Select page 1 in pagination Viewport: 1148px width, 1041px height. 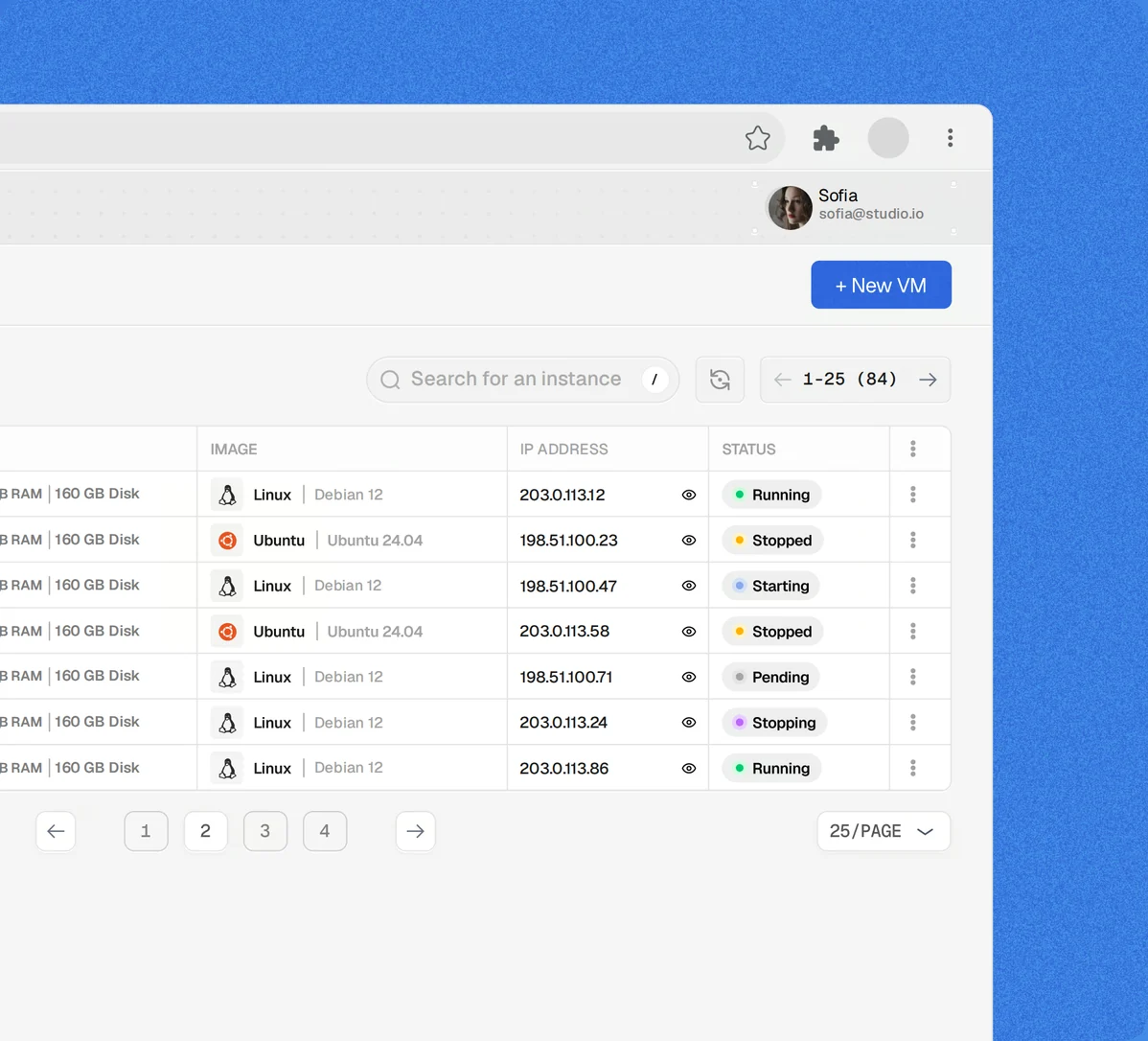tap(146, 831)
